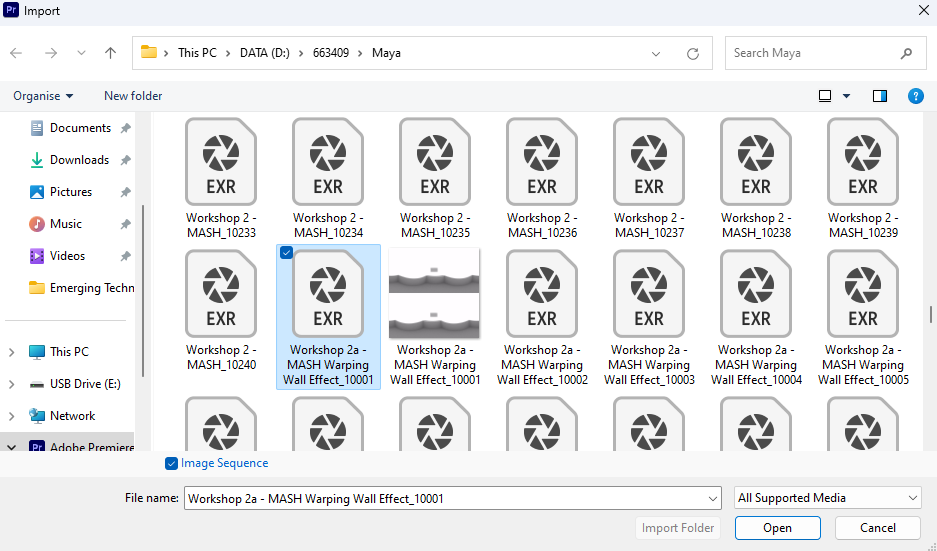Disable the Image Sequence checkbox
Viewport: 937px width, 551px height.
pyautogui.click(x=173, y=464)
